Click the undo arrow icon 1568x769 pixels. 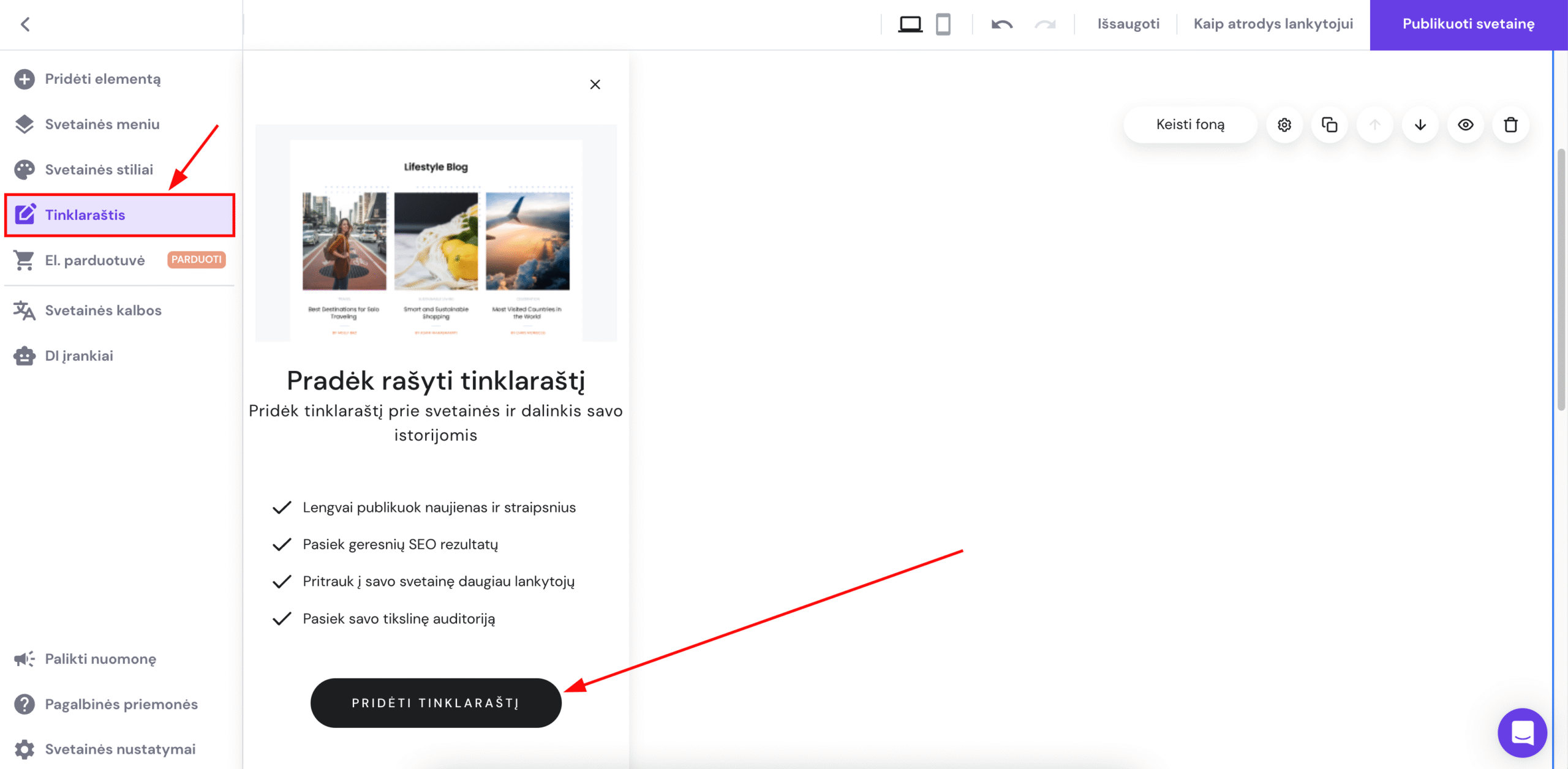tap(1001, 24)
